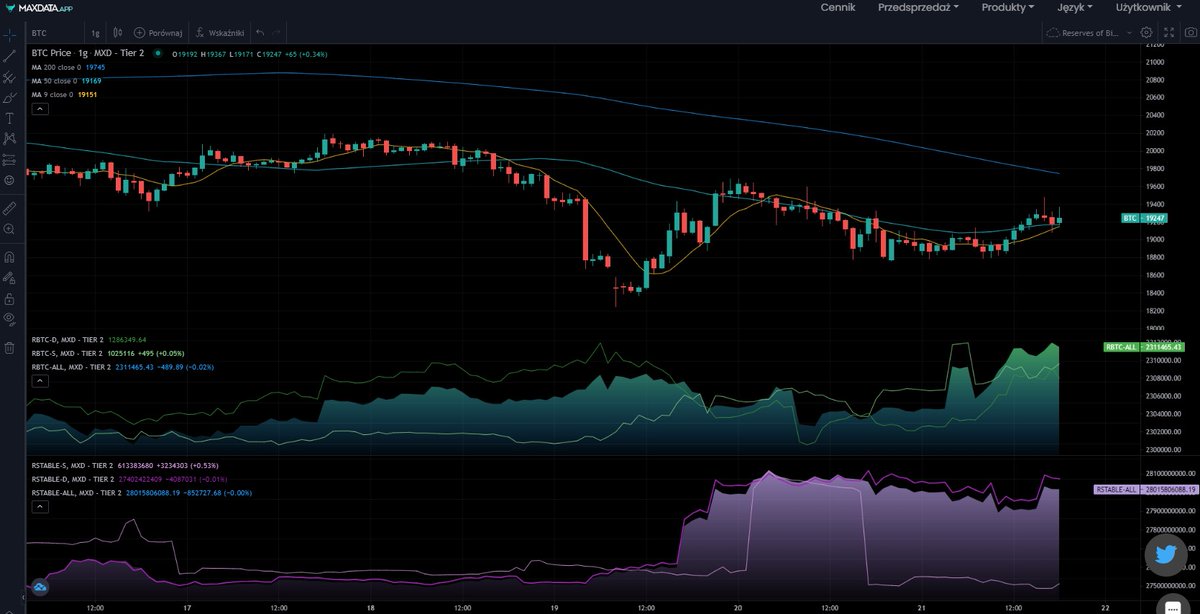The image size is (1200, 614).
Task: Click the RSTABLE-ALL value scale label
Action: coord(1146,489)
